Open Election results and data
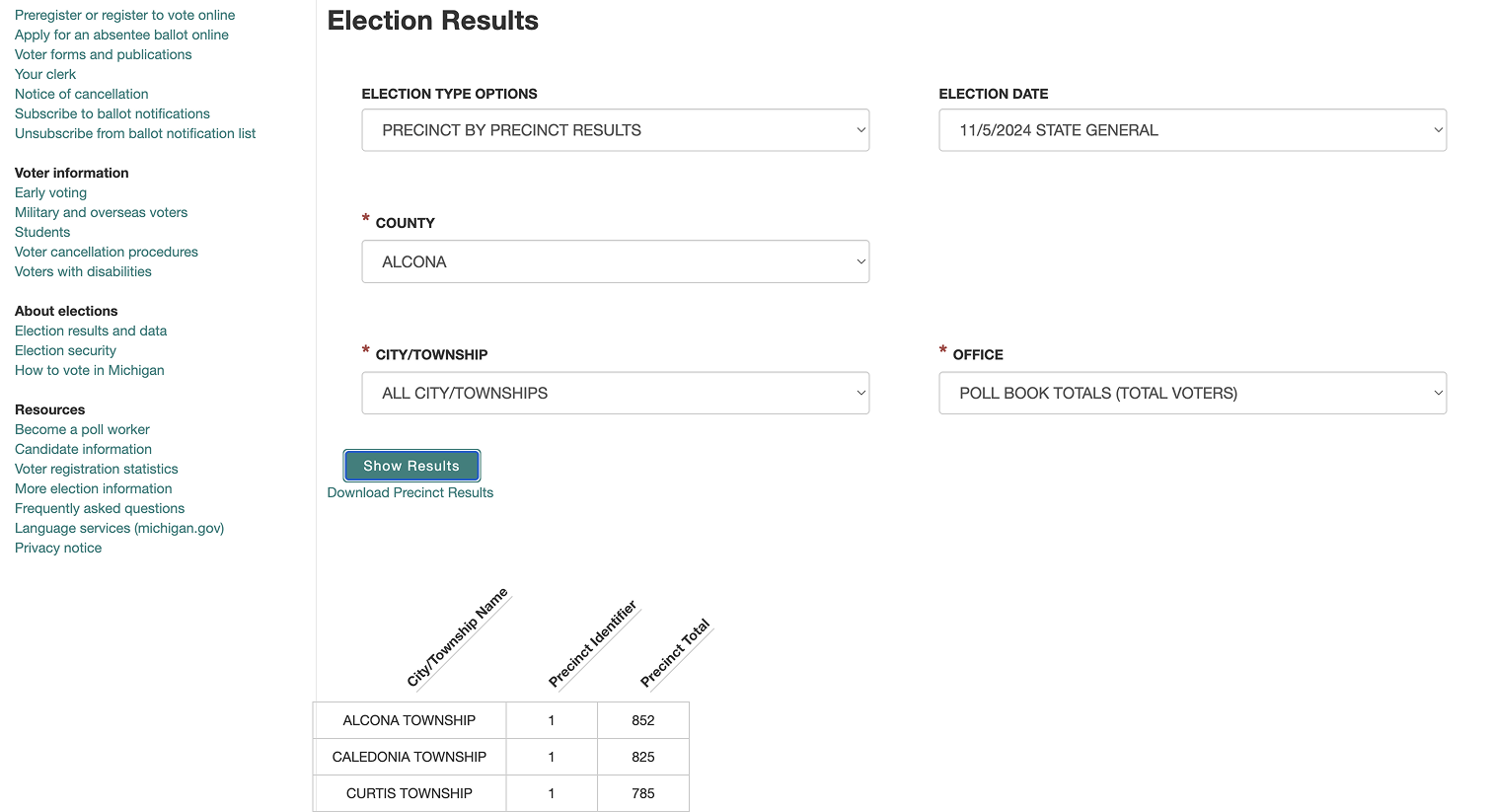The image size is (1492, 812). point(91,331)
